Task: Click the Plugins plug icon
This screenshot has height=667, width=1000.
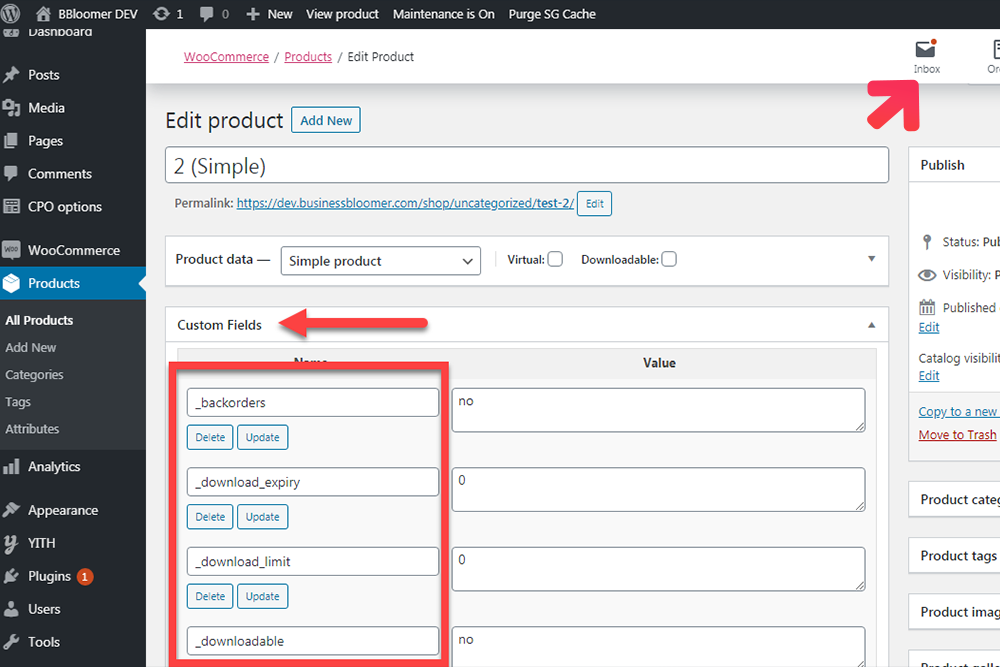Action: 11,576
